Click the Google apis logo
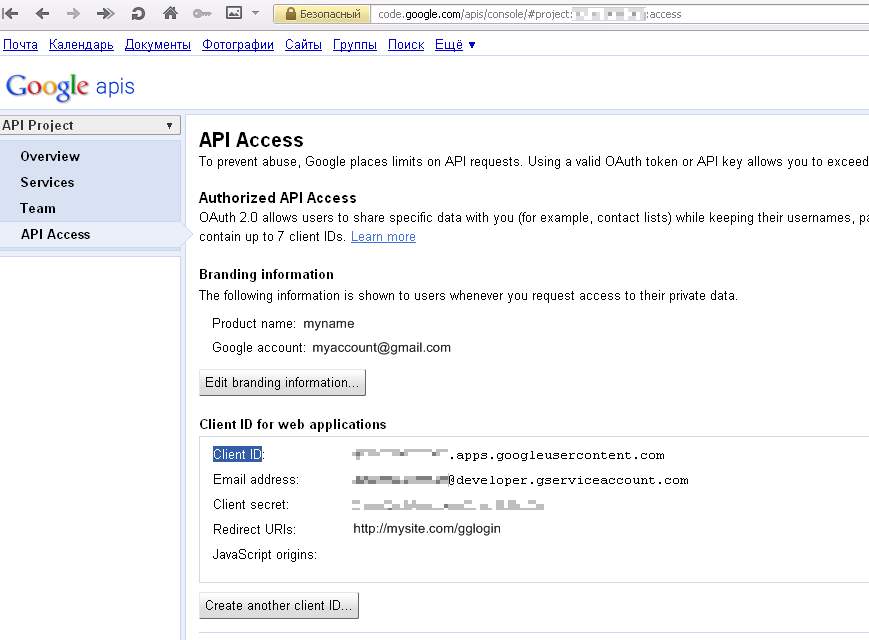The width and height of the screenshot is (869, 640). click(x=70, y=86)
